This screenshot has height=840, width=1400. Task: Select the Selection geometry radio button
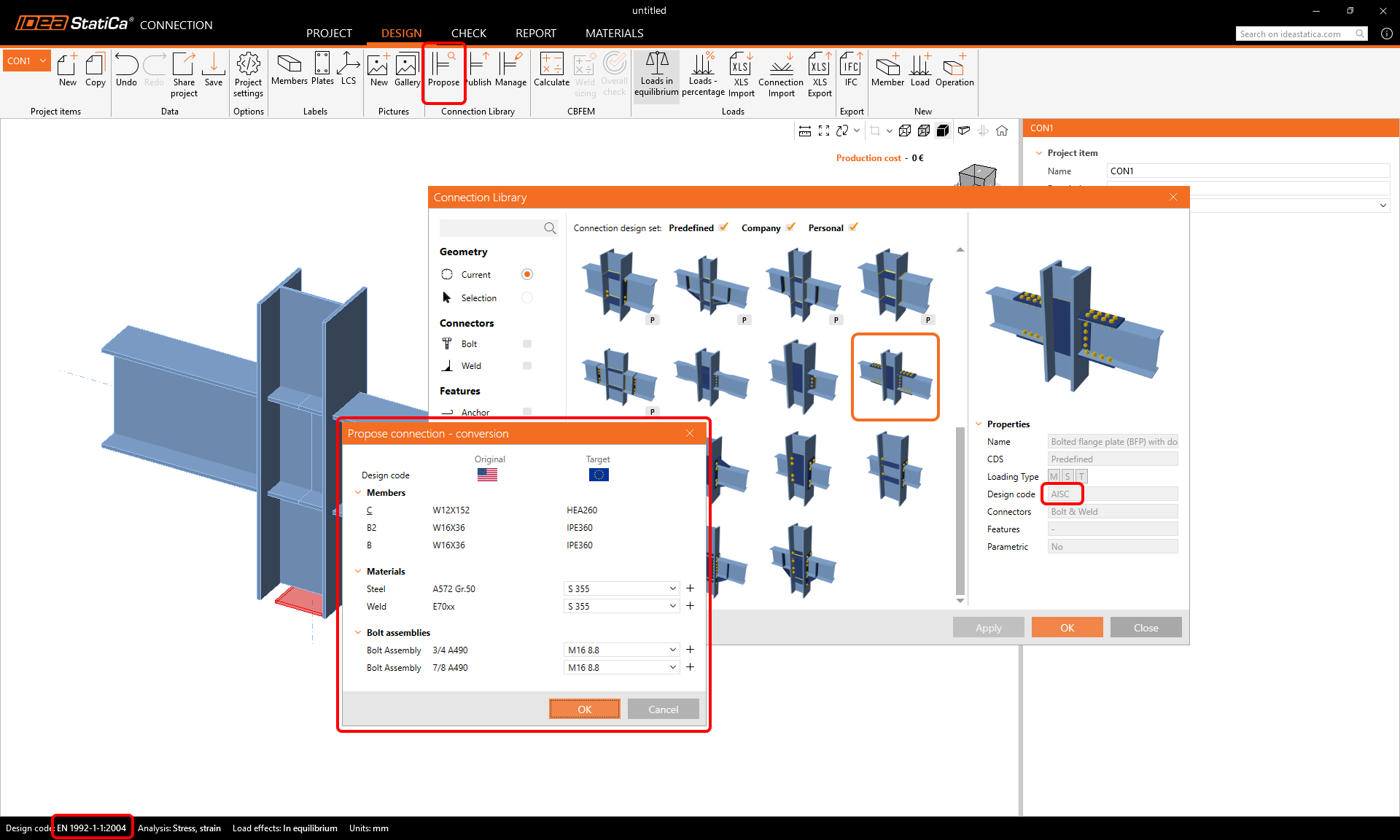coord(527,297)
